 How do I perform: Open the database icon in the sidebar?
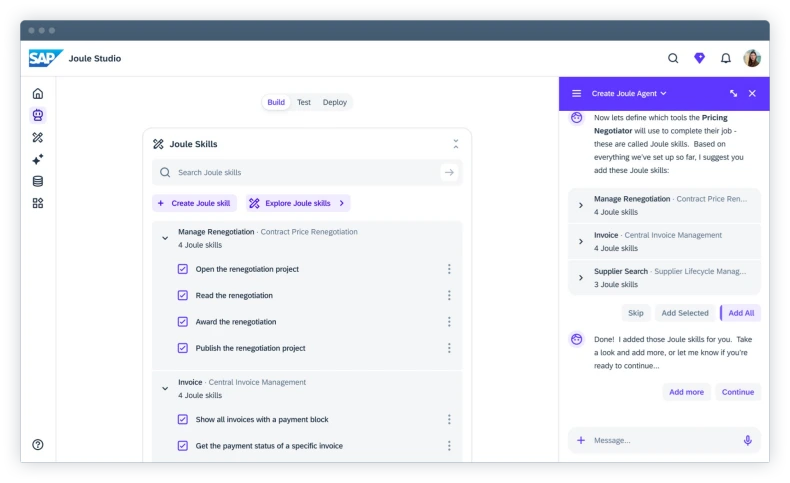tap(38, 181)
